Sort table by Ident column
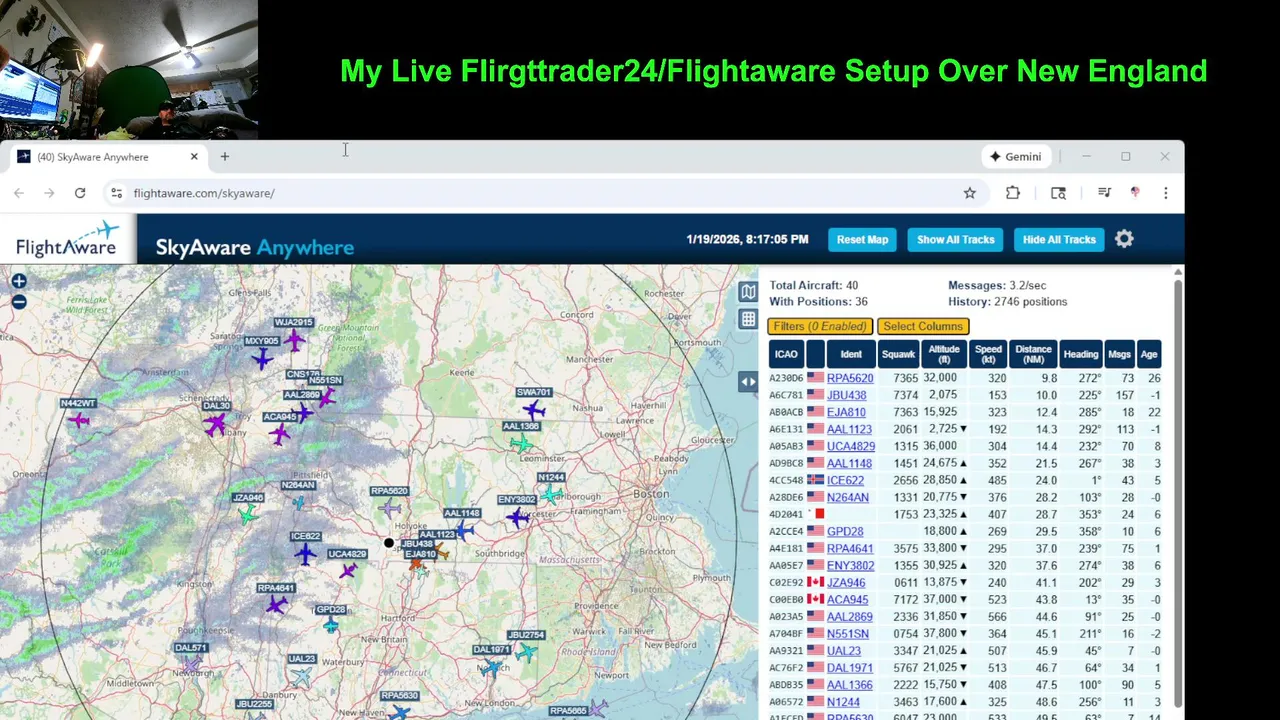1280x720 pixels. pyautogui.click(x=851, y=354)
